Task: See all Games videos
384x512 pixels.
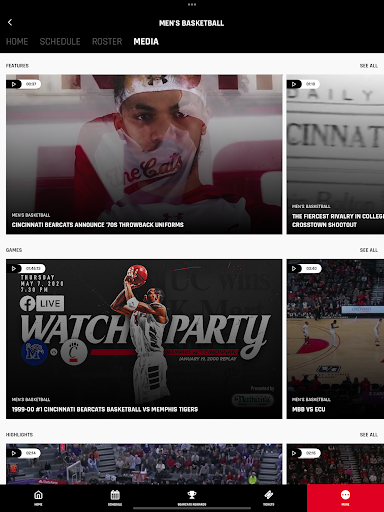Action: [369, 250]
